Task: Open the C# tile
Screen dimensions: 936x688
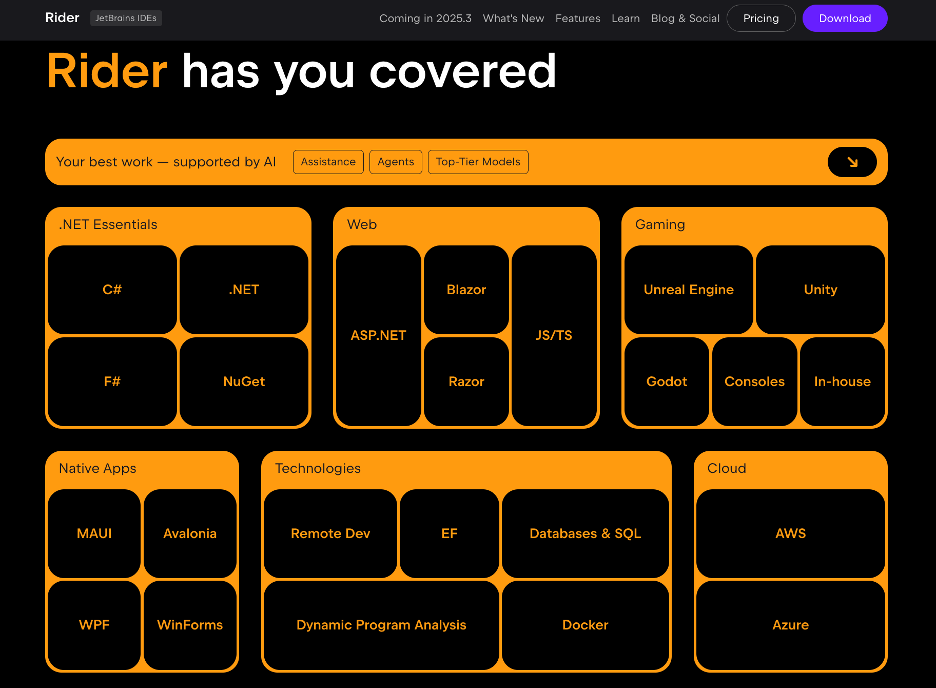Action: coord(112,289)
